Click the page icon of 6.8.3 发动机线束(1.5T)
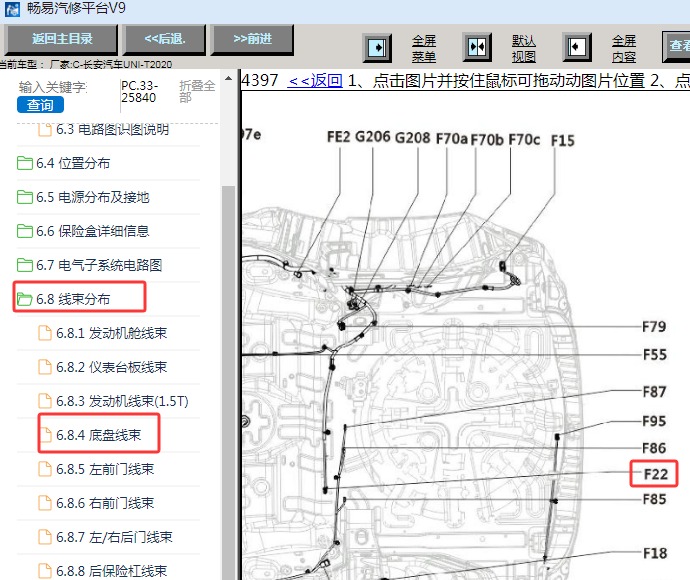This screenshot has width=690, height=580. pos(45,401)
